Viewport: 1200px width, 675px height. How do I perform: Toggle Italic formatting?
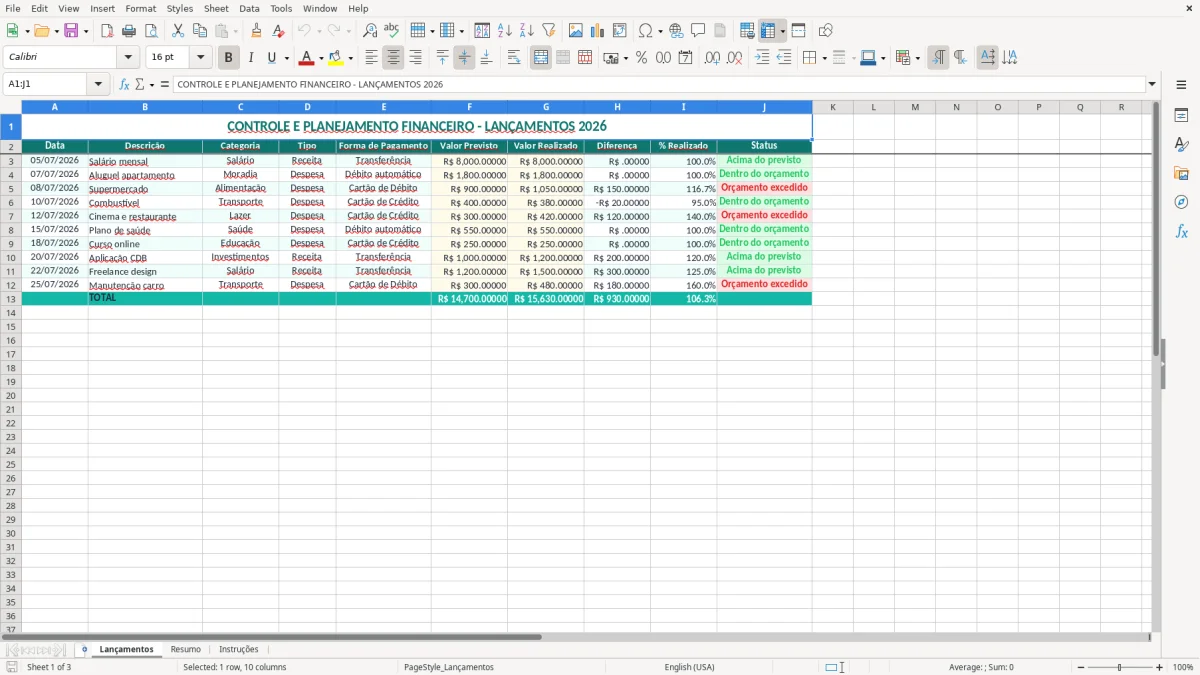[x=250, y=58]
